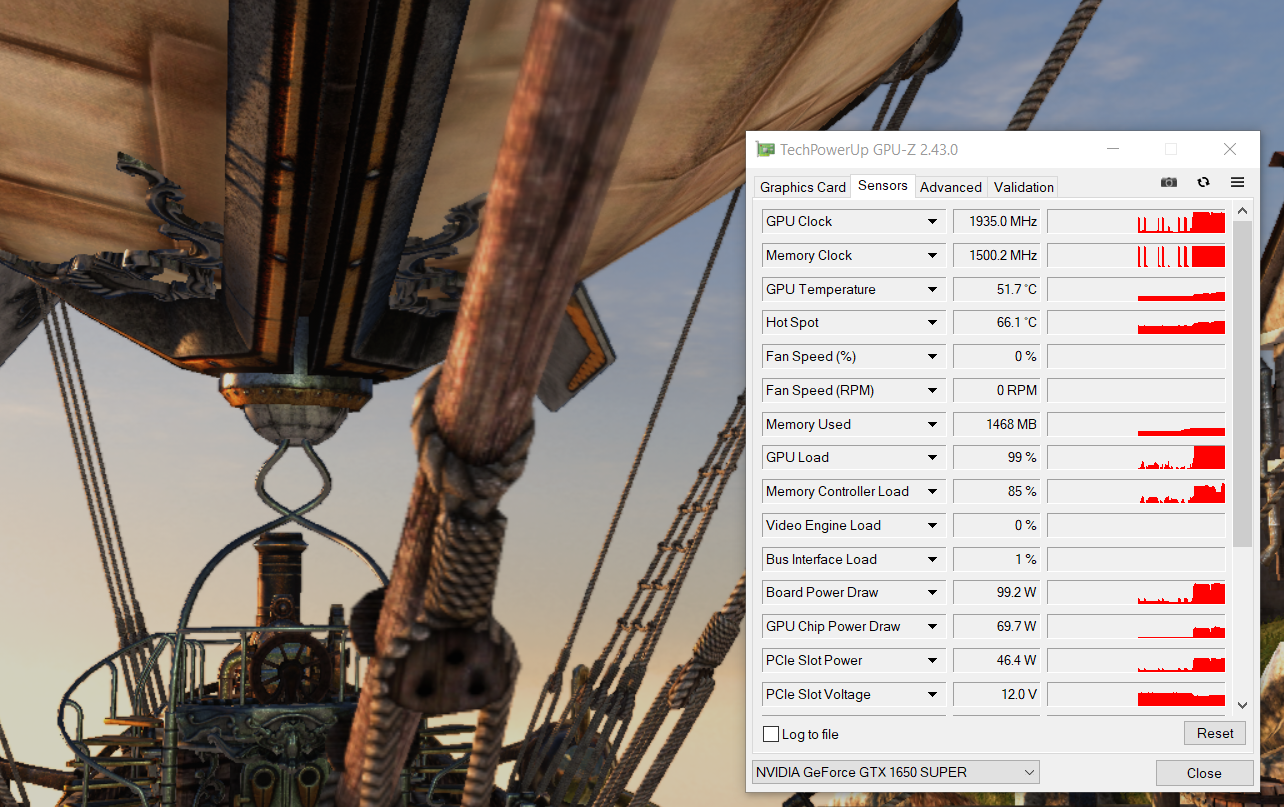This screenshot has width=1284, height=807.
Task: Click the Fan Speed (RPM) value 0 RPM
Action: 997,390
